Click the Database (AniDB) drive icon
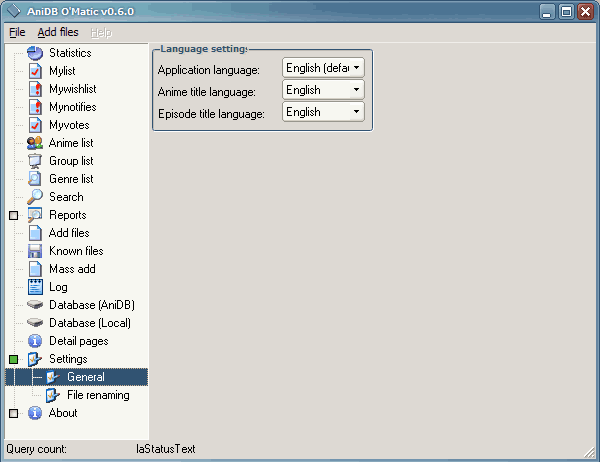The height and width of the screenshot is (462, 600). point(35,305)
